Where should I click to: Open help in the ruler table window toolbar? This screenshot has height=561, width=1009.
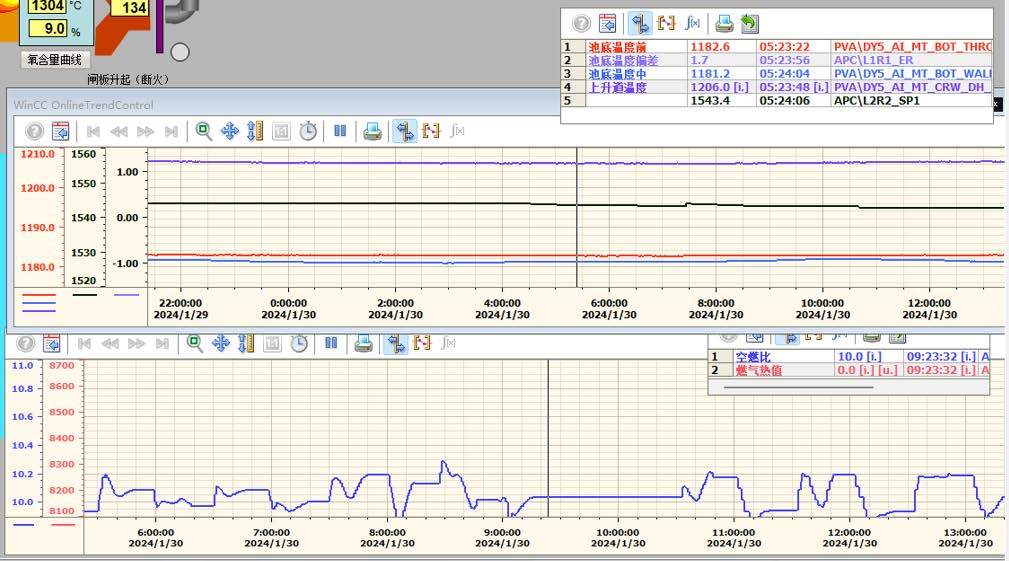(x=581, y=24)
